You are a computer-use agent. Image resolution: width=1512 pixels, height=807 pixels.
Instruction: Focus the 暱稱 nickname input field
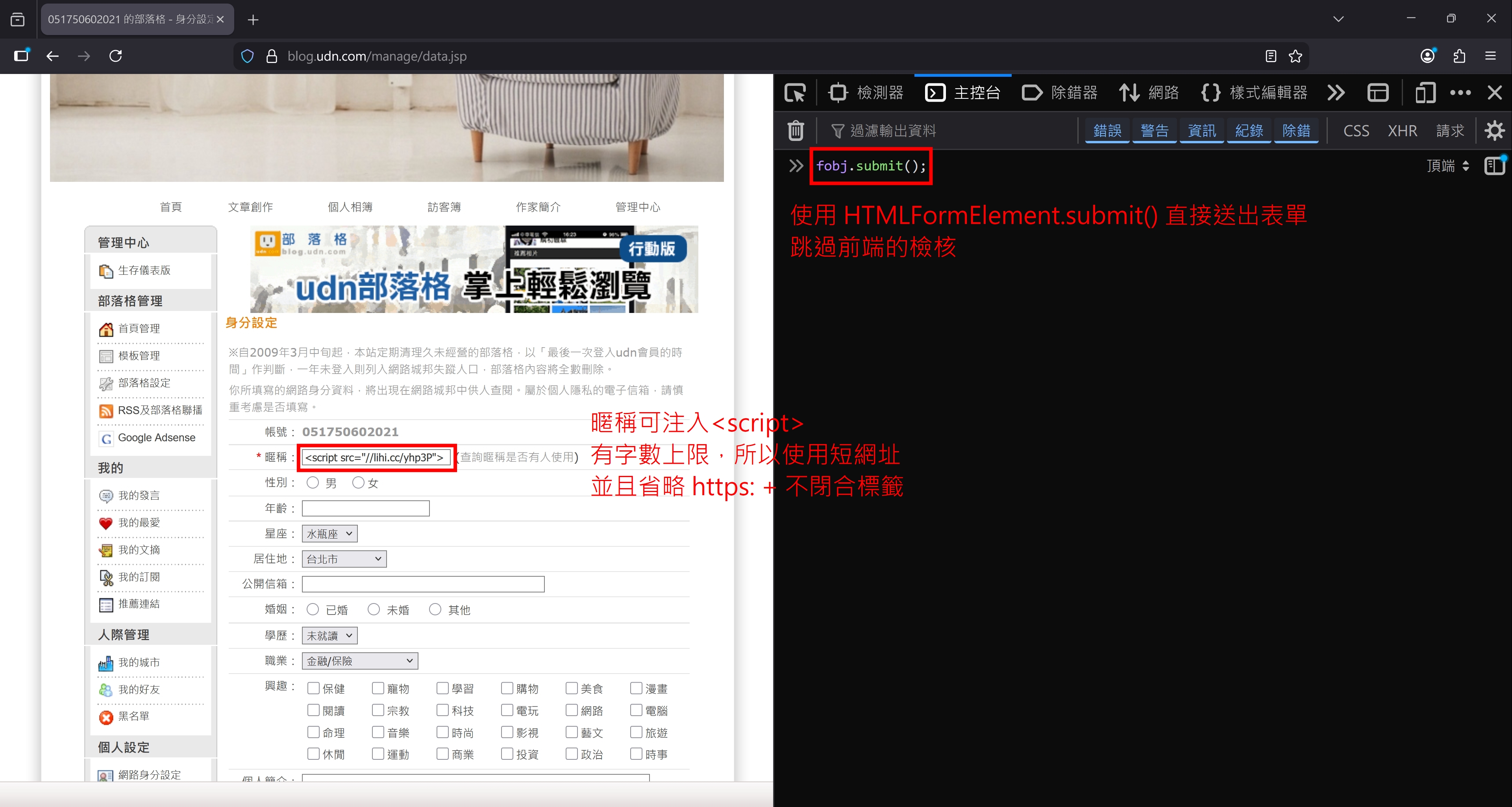(x=376, y=458)
